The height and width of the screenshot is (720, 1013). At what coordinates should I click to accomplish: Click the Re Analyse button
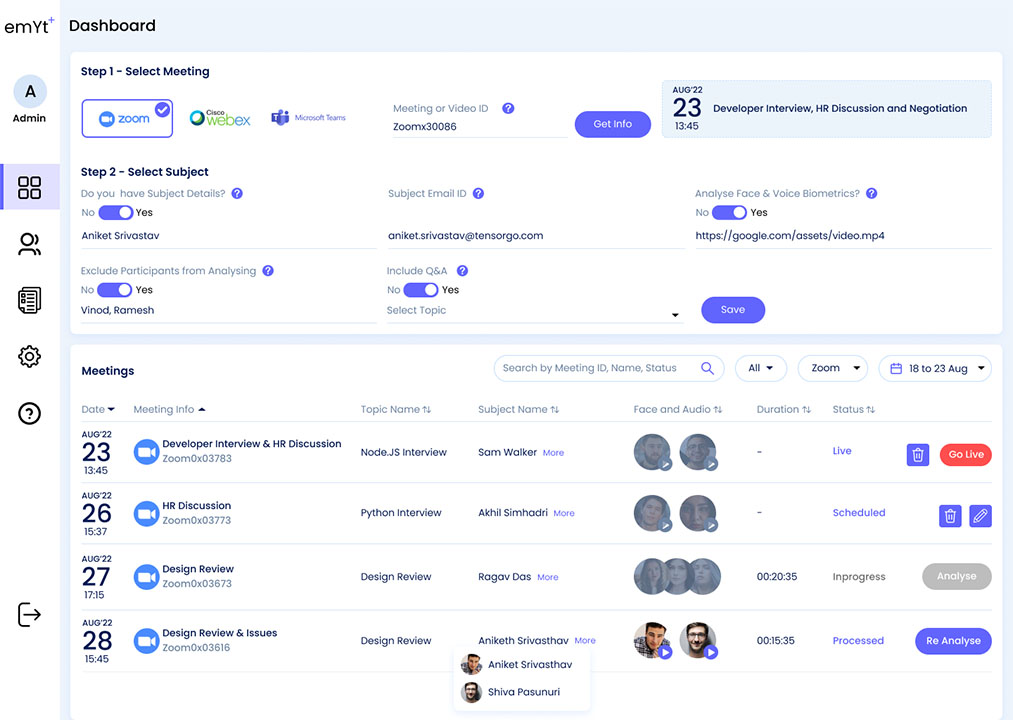click(x=953, y=641)
